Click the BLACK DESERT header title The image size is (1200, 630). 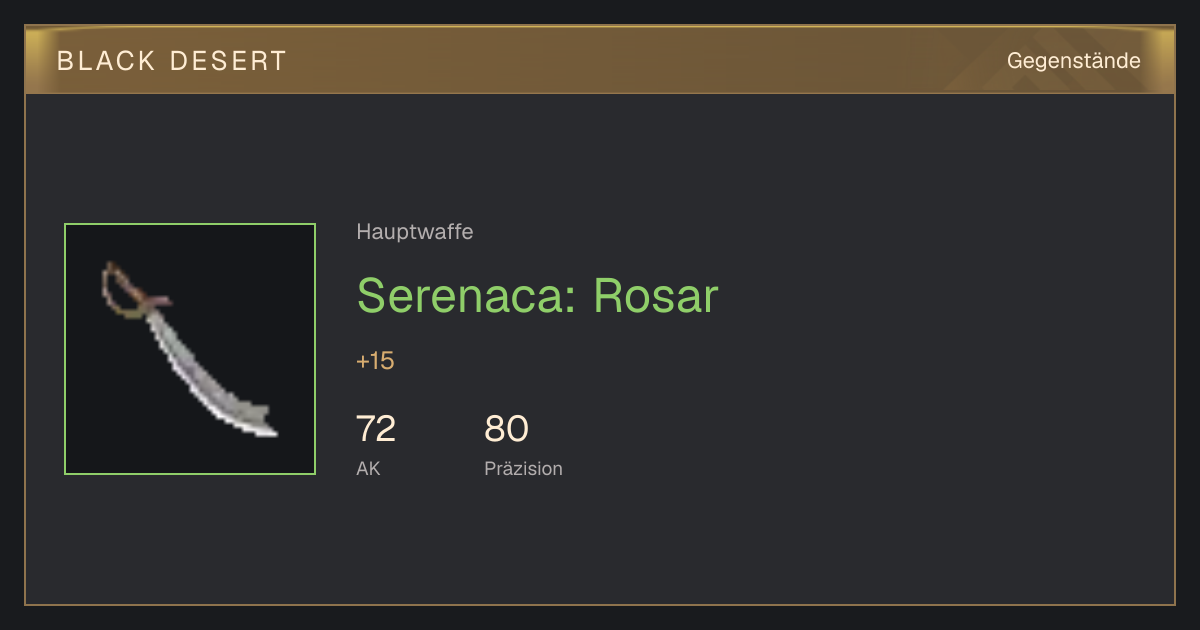[x=172, y=61]
